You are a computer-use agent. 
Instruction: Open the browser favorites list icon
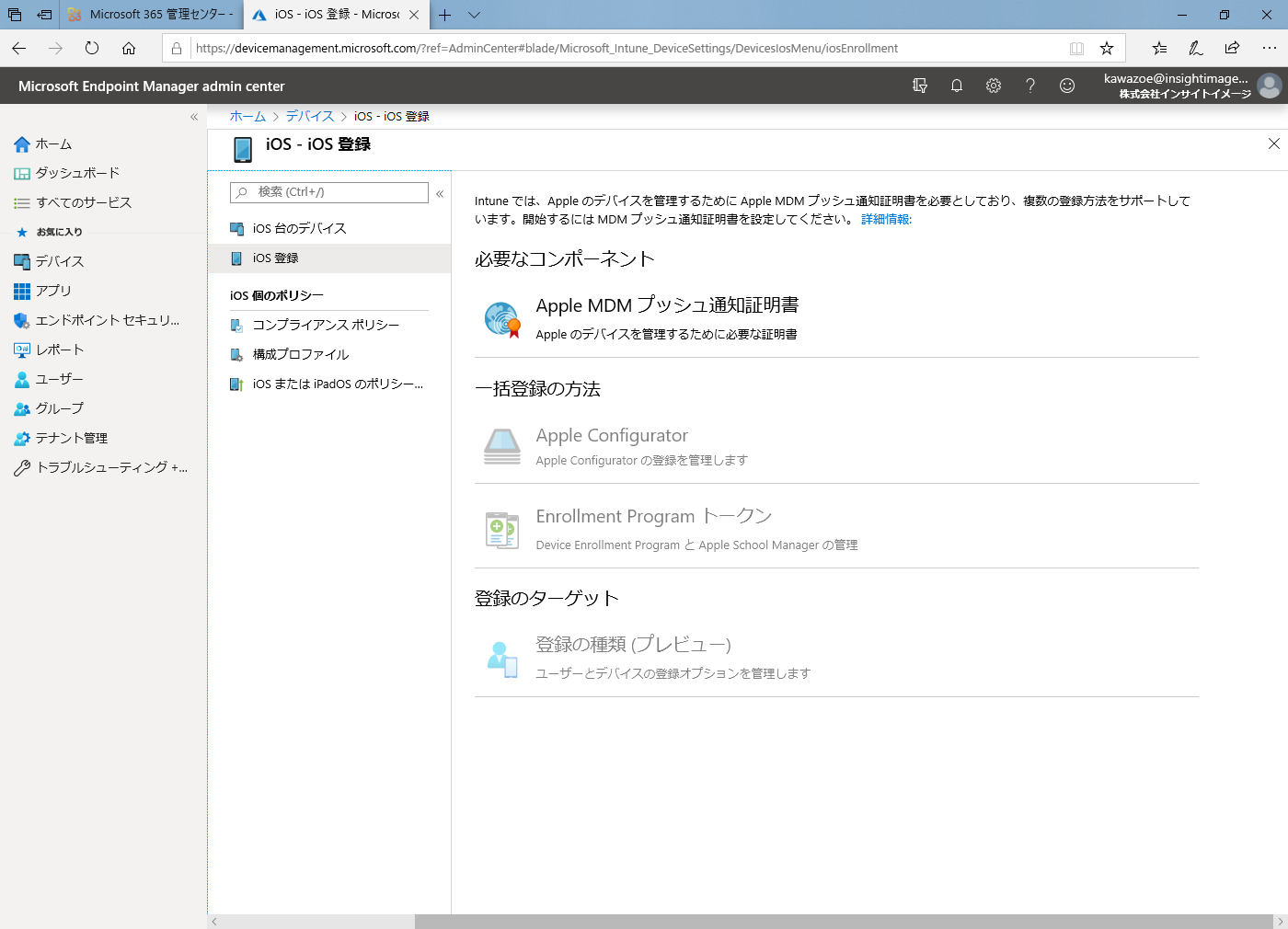point(1159,48)
